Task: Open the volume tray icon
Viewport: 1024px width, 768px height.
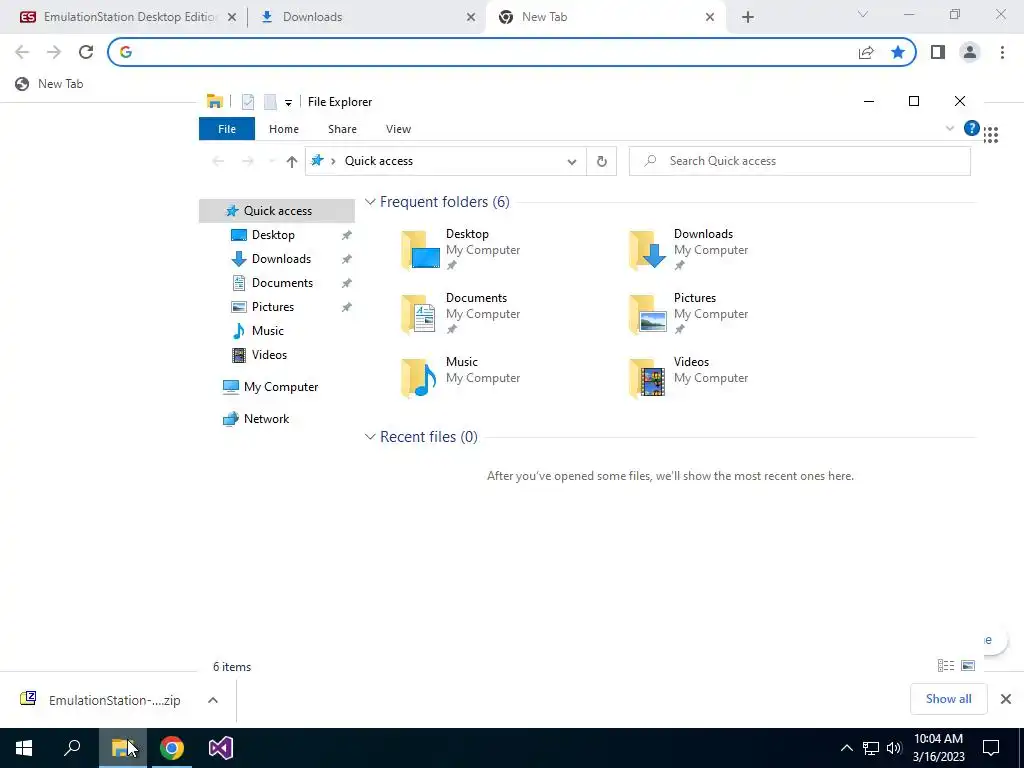Action: pyautogui.click(x=894, y=748)
